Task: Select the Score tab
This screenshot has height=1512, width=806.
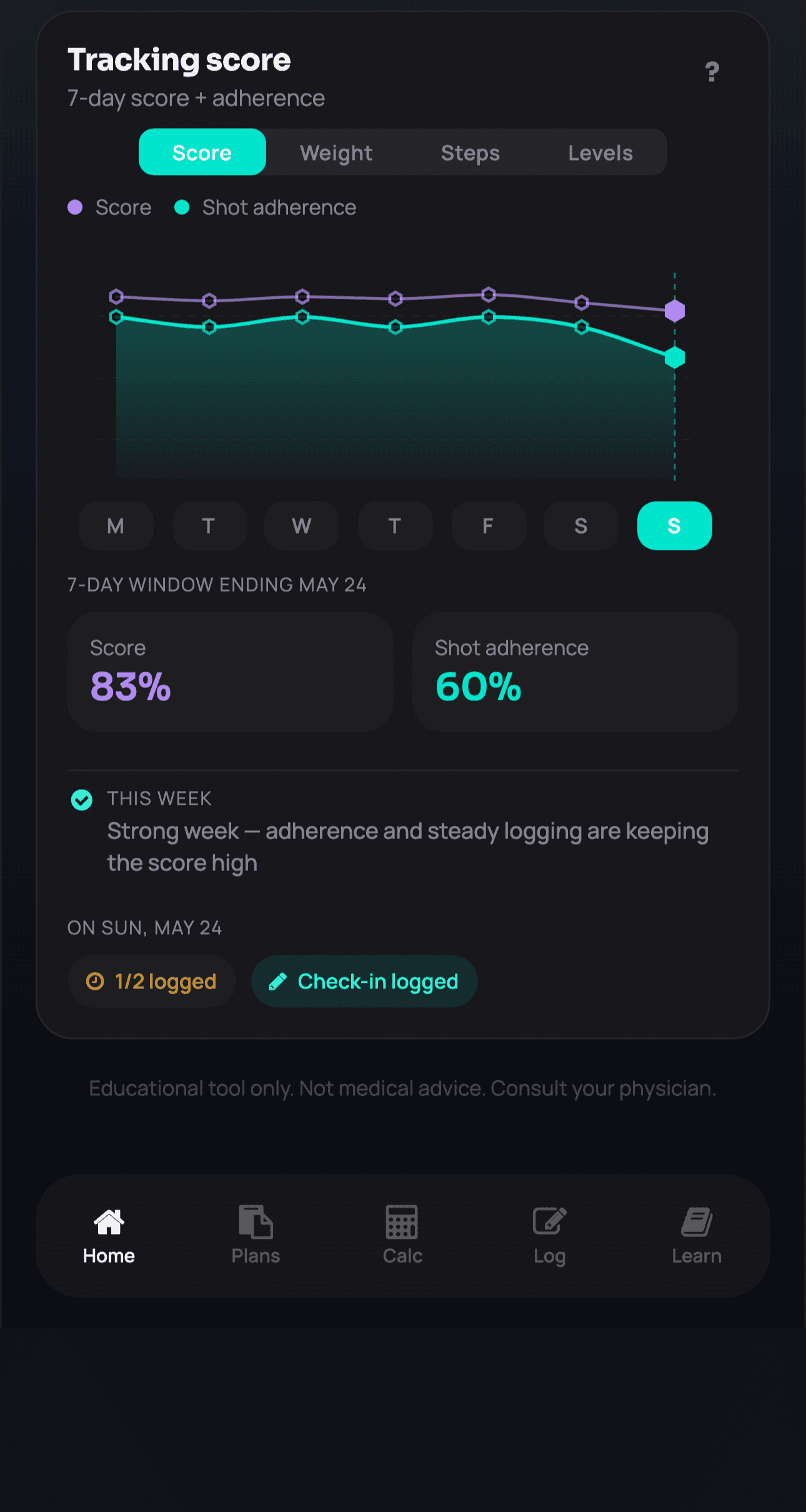Action: [x=202, y=152]
